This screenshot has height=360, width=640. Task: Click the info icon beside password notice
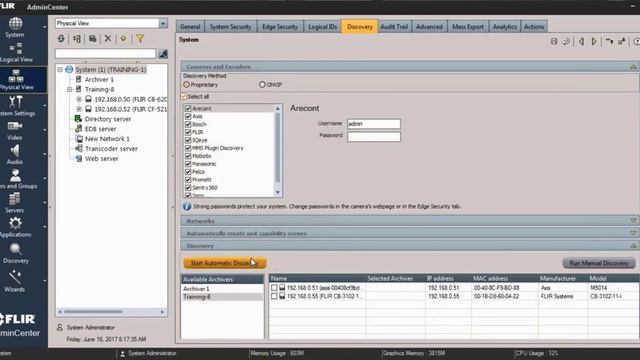(x=187, y=207)
